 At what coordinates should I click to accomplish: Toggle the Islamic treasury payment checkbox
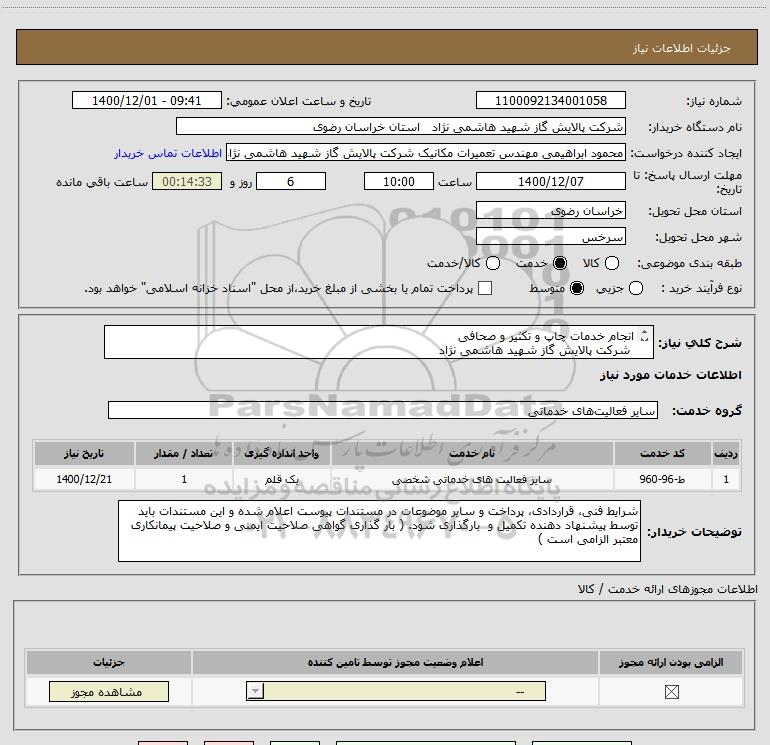[485, 288]
